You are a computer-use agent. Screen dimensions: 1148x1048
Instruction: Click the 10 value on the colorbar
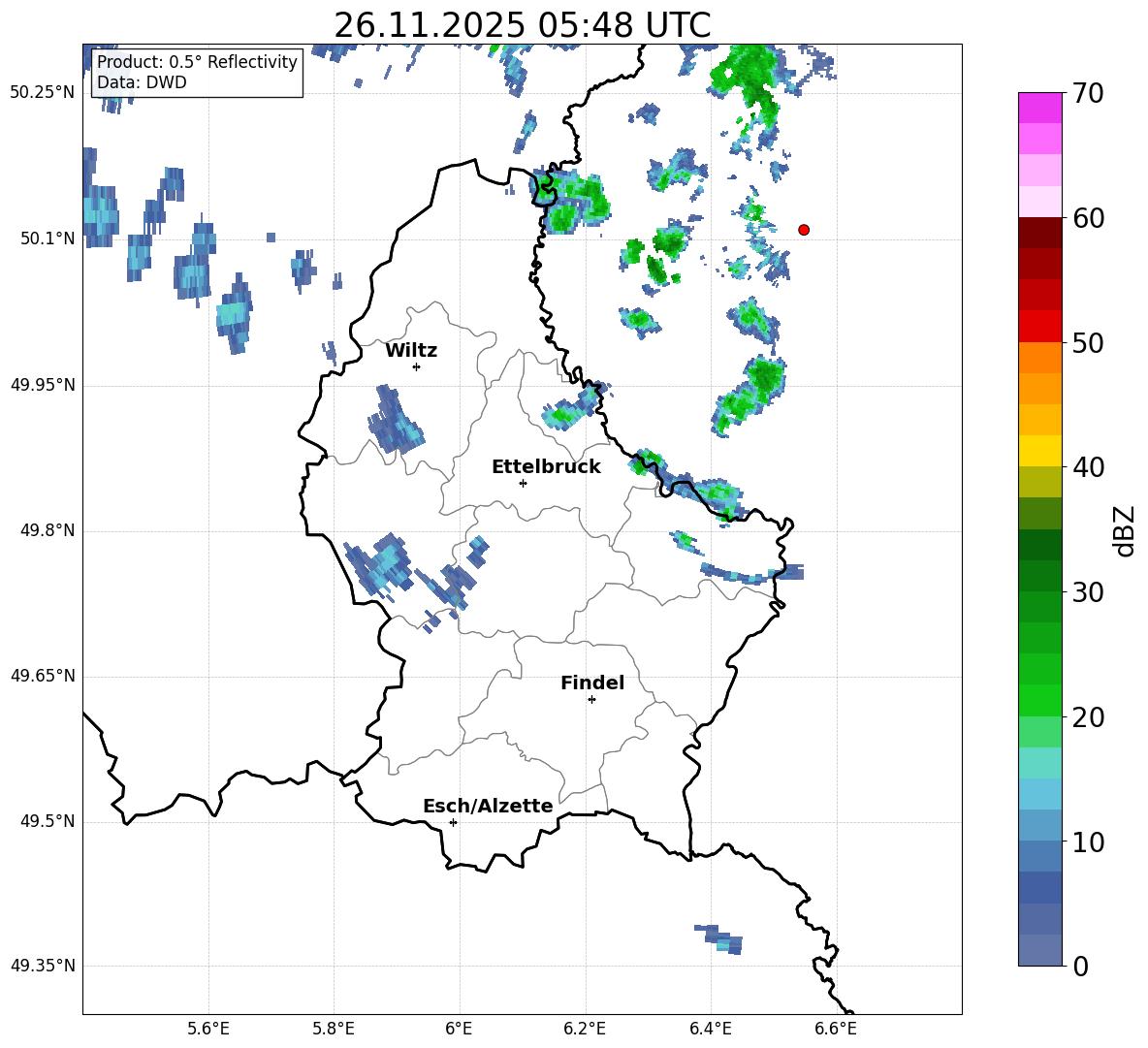click(1088, 842)
